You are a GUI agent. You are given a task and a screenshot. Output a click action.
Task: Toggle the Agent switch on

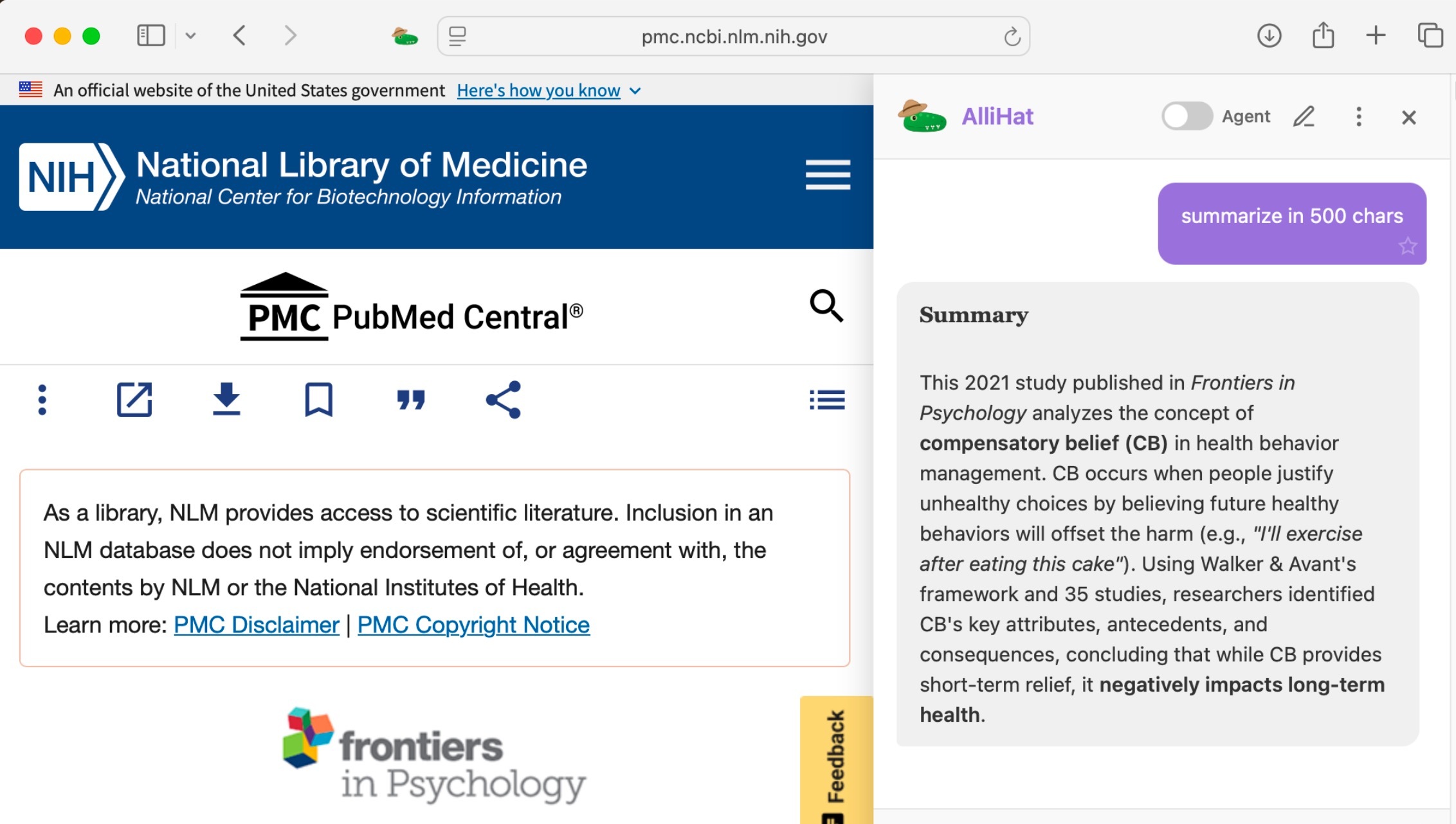(x=1187, y=116)
